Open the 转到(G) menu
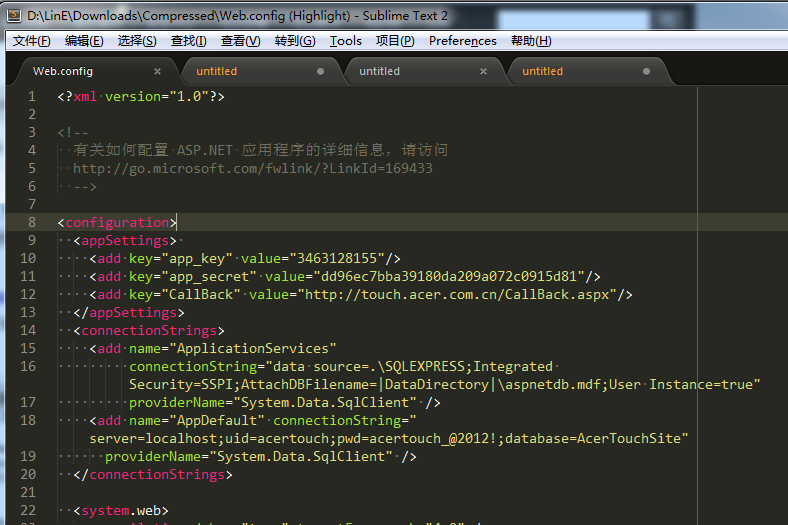The image size is (788, 525). point(295,41)
